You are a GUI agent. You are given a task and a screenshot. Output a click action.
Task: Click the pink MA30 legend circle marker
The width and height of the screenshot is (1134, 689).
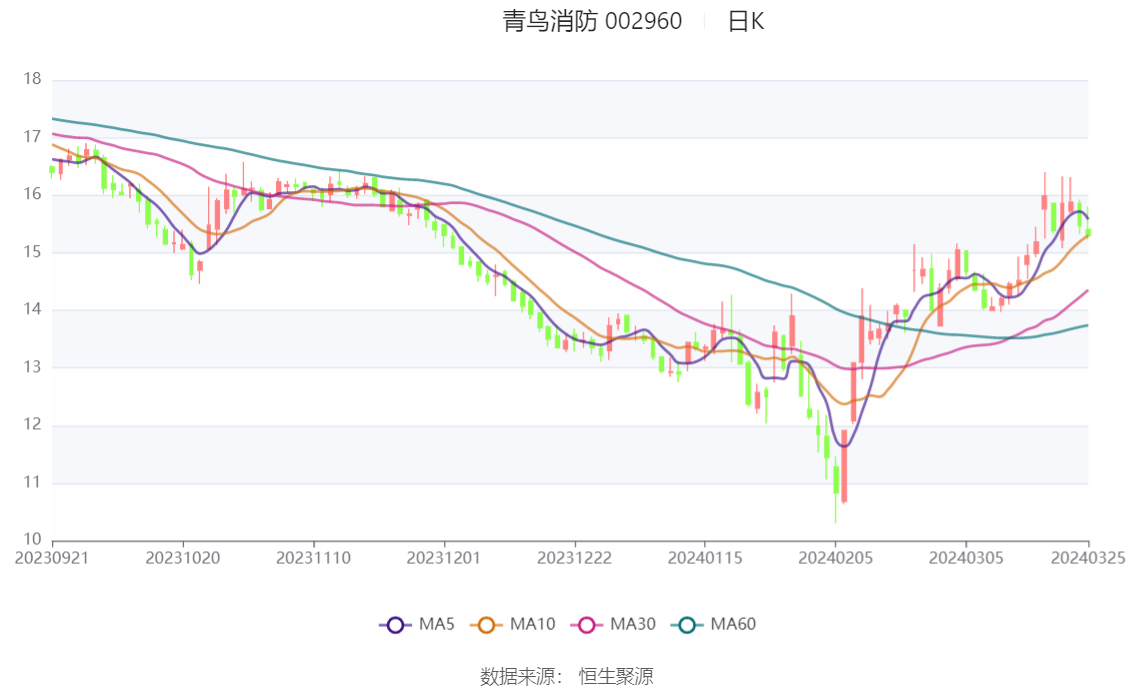point(588,625)
